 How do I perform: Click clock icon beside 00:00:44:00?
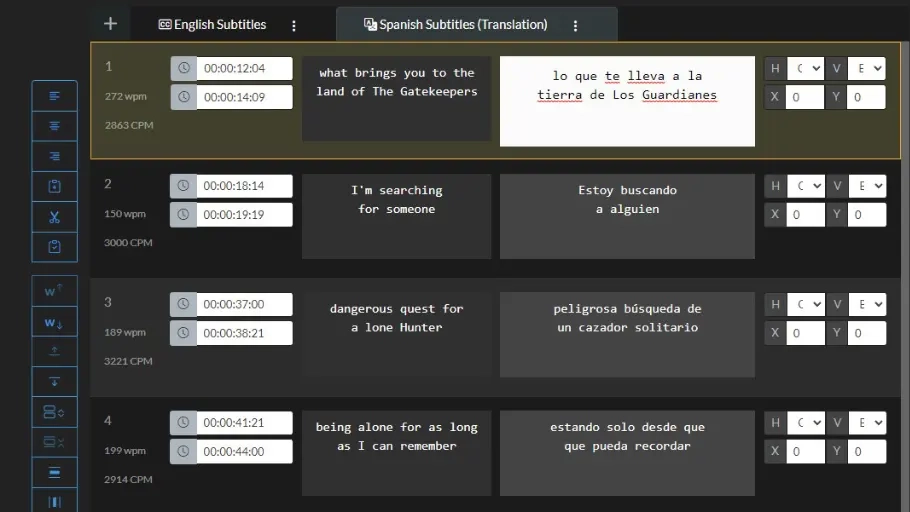pyautogui.click(x=183, y=451)
